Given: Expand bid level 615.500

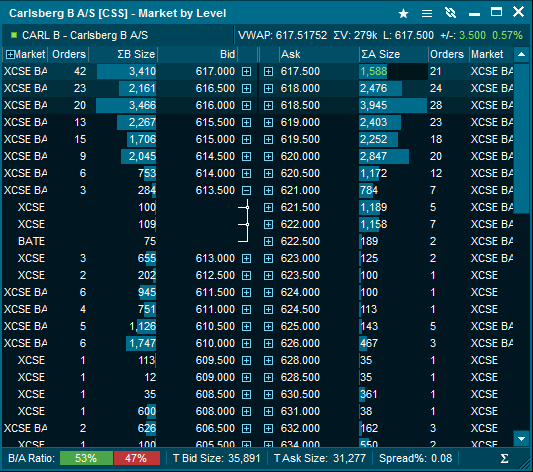Looking at the screenshot, I should pyautogui.click(x=246, y=122).
